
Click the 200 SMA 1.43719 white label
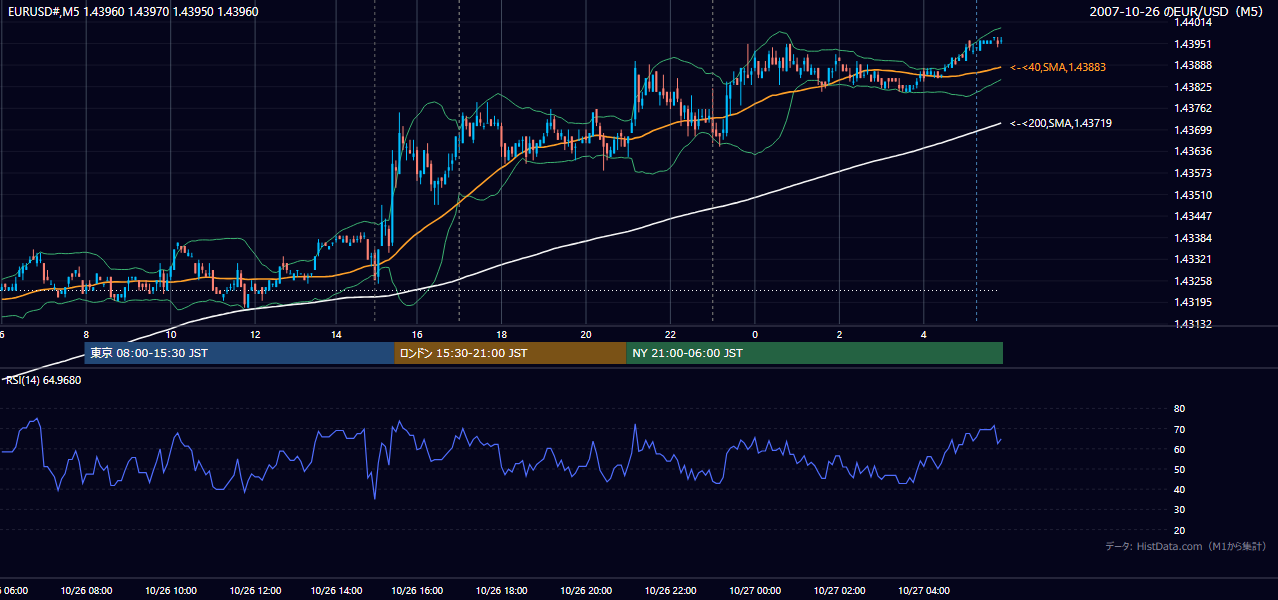point(1060,123)
